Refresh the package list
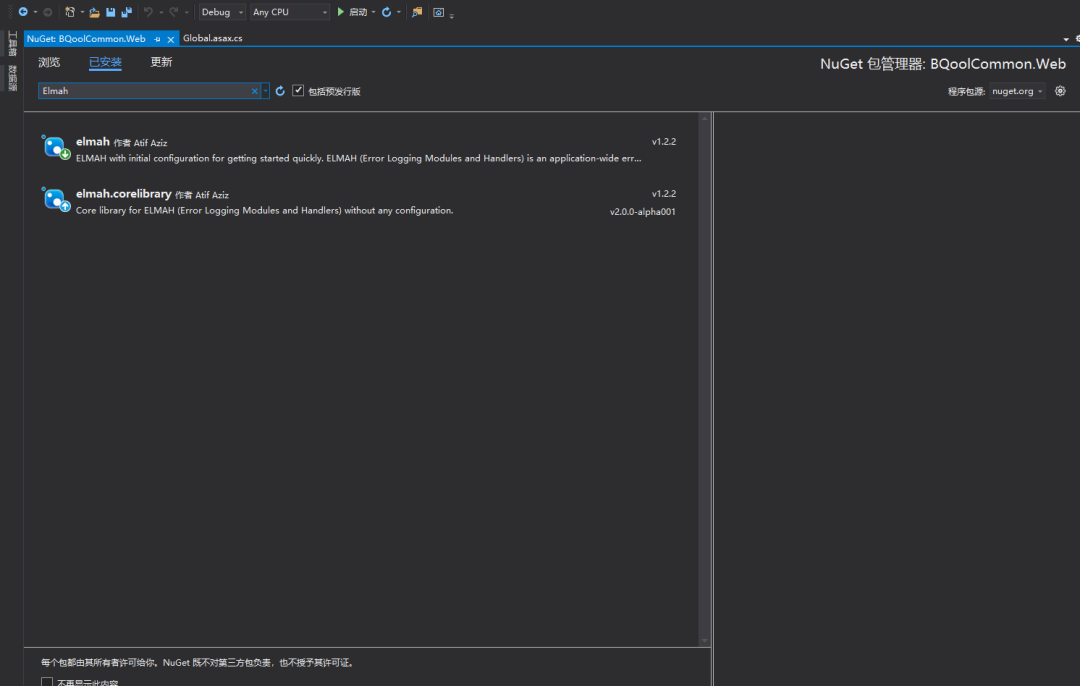1080x686 pixels. point(280,91)
